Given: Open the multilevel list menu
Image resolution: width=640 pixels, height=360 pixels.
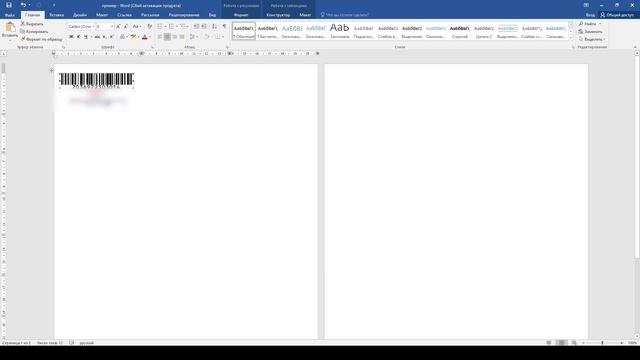Looking at the screenshot, I should [x=183, y=27].
